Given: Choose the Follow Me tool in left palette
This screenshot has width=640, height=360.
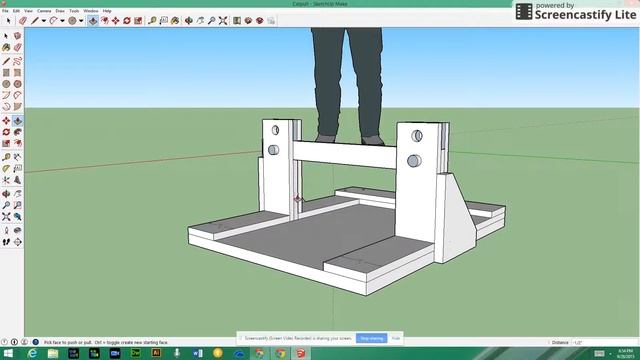Looking at the screenshot, I should 18,132.
